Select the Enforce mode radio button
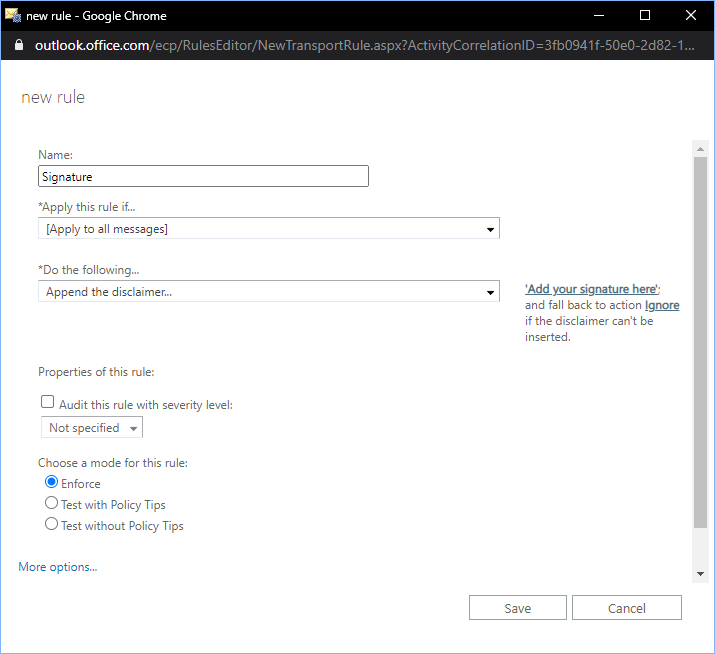This screenshot has height=654, width=715. (x=52, y=482)
